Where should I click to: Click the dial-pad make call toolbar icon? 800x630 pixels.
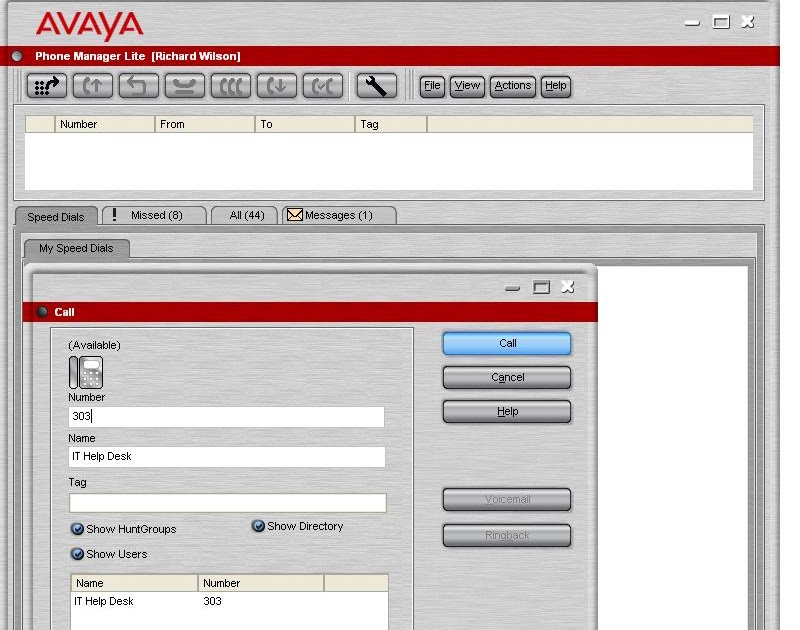click(46, 86)
